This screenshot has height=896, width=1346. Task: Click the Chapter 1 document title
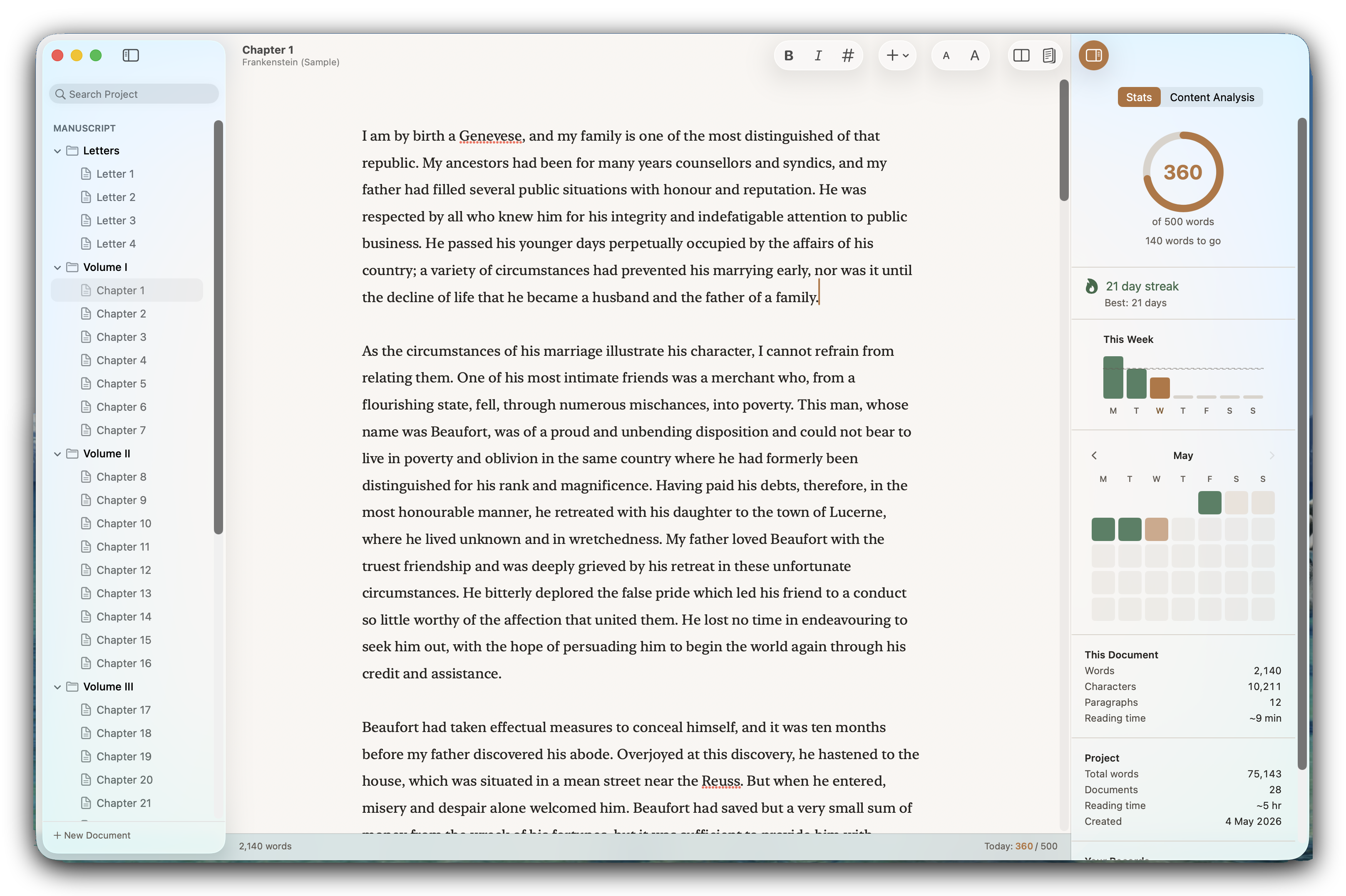(x=267, y=50)
